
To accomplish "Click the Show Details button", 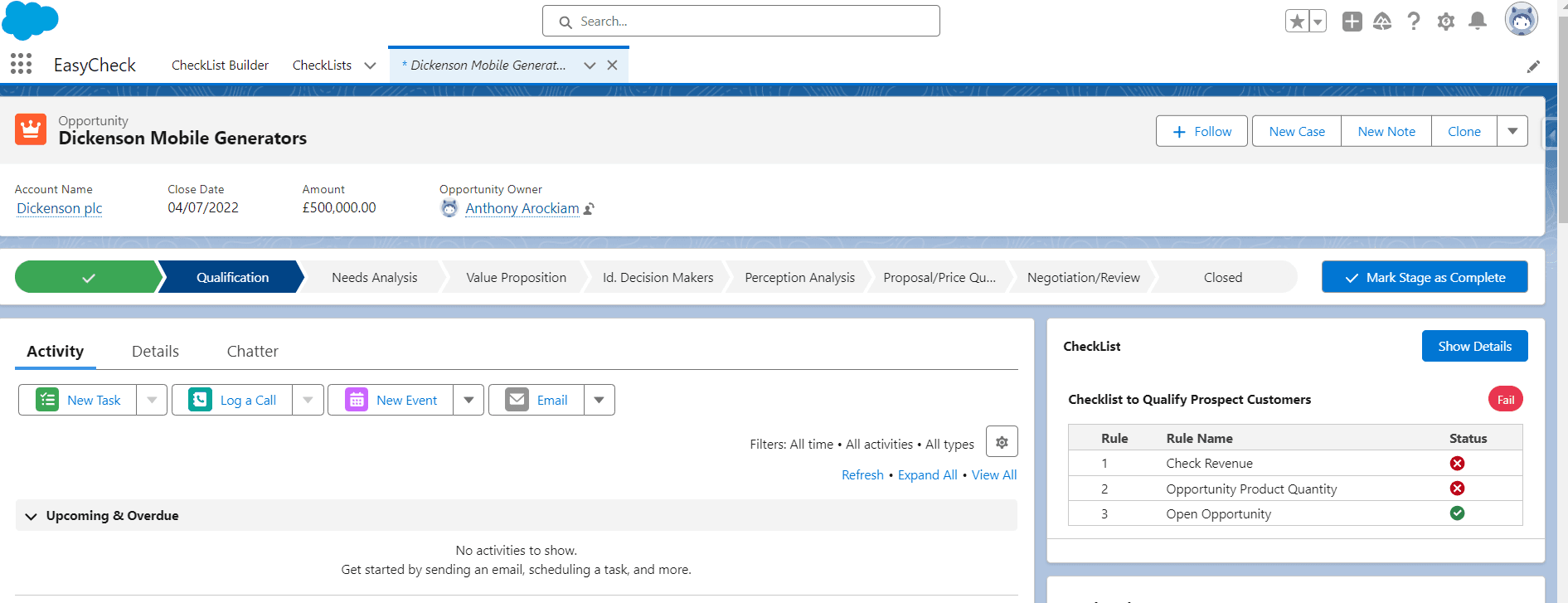I will 1474,346.
